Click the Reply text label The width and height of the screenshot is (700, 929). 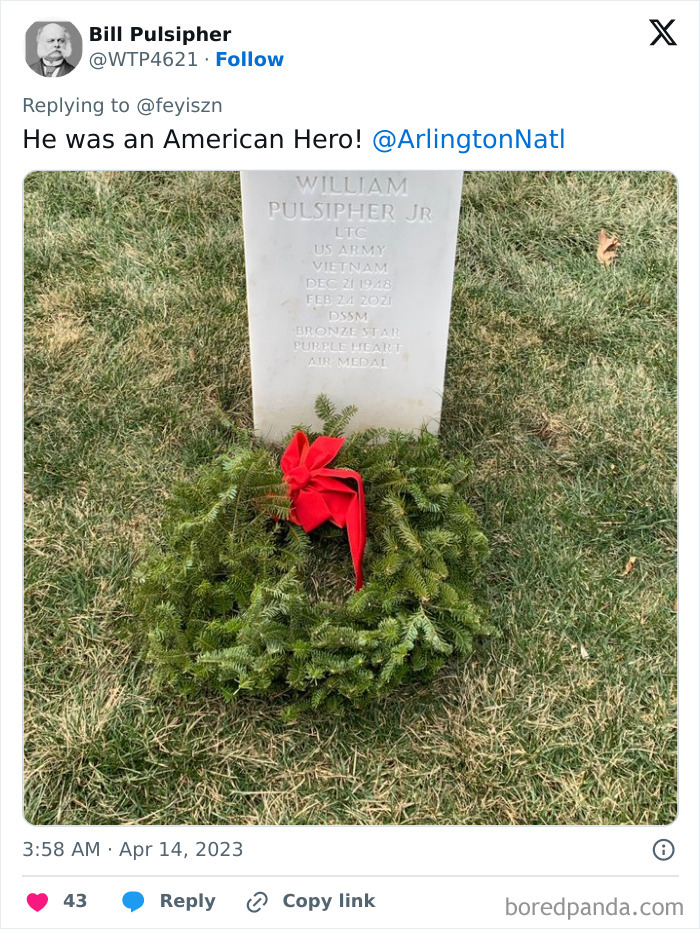(x=187, y=901)
